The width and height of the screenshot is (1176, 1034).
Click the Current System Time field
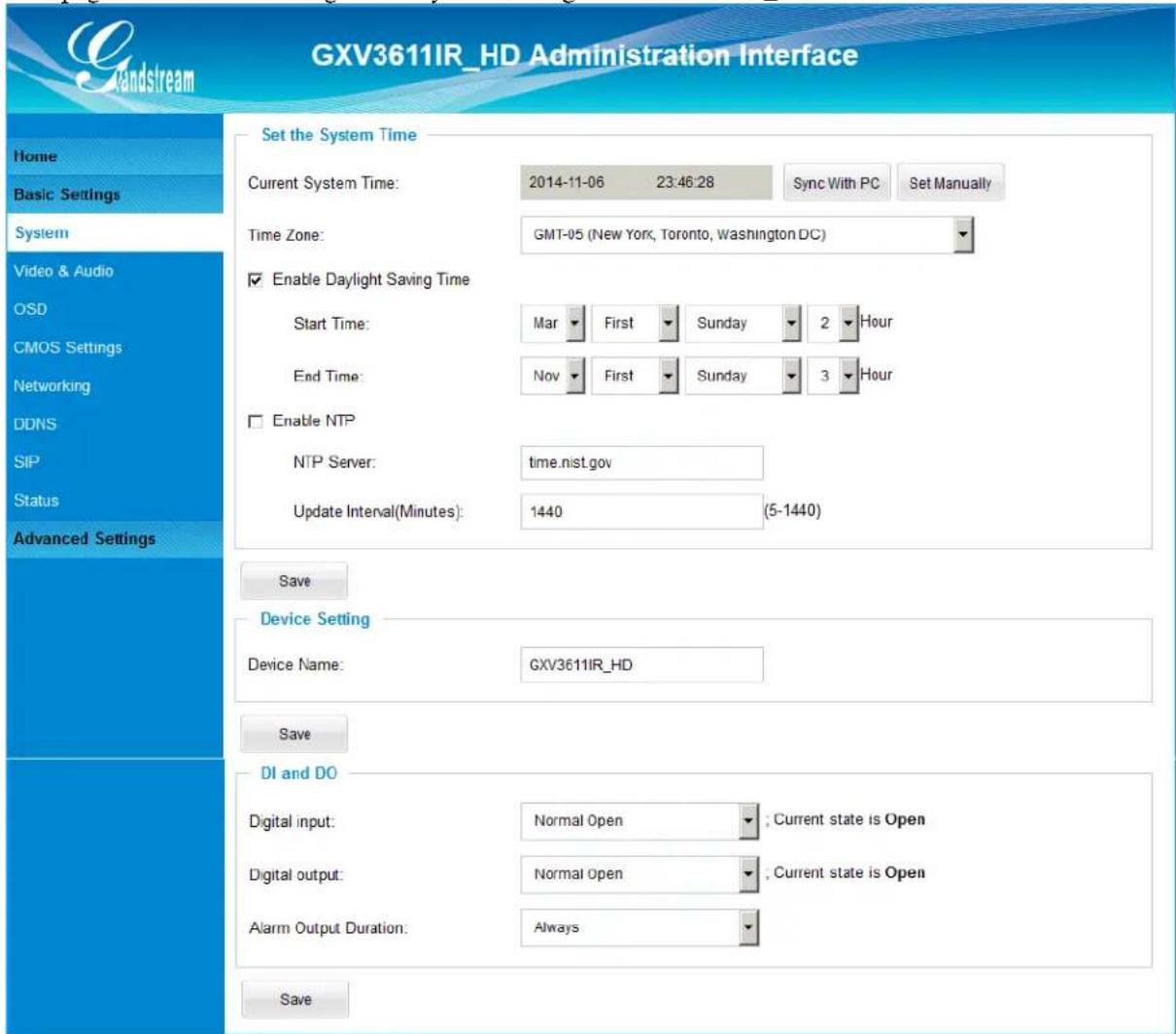point(645,183)
